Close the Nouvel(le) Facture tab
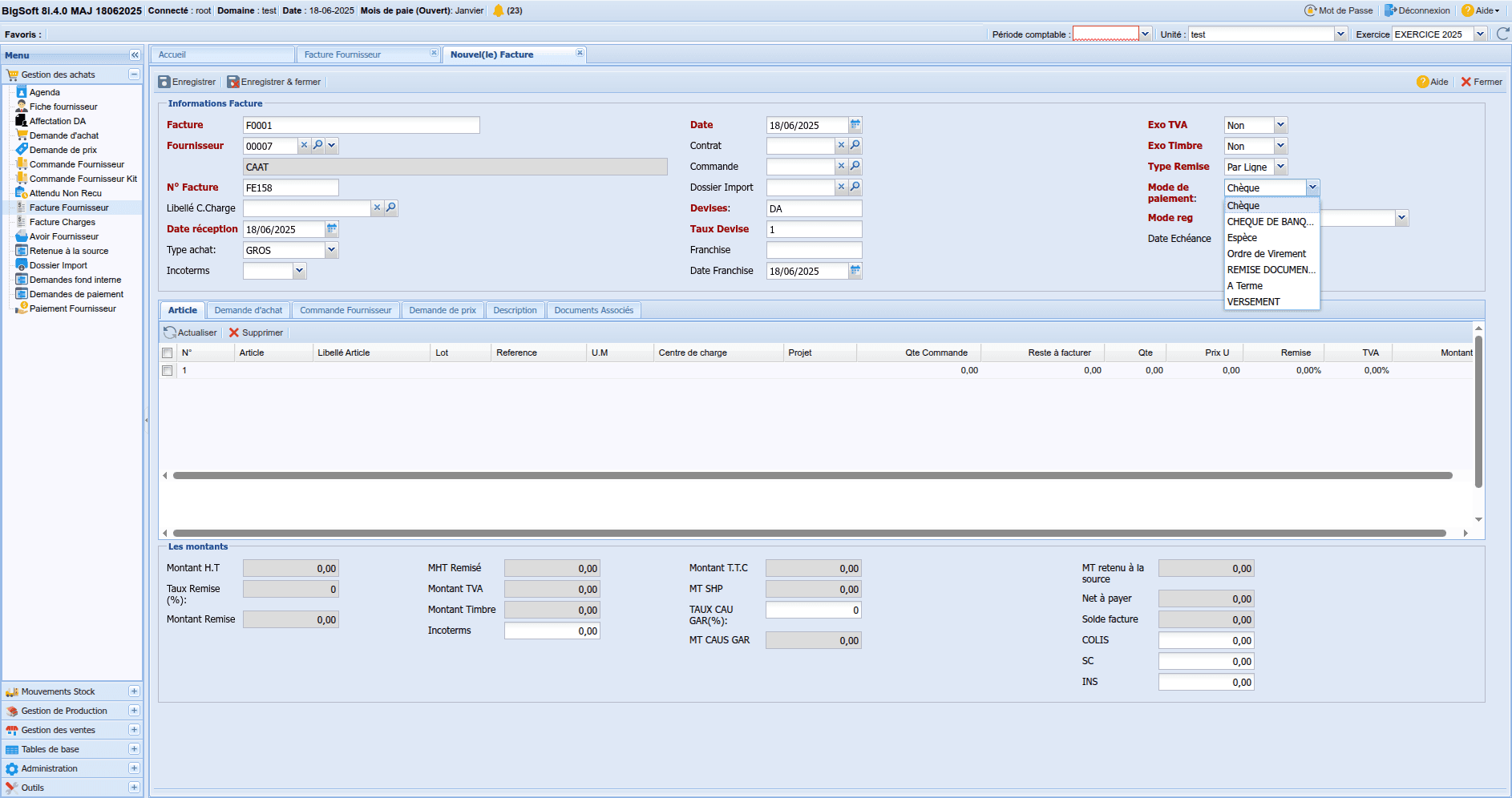 click(580, 53)
